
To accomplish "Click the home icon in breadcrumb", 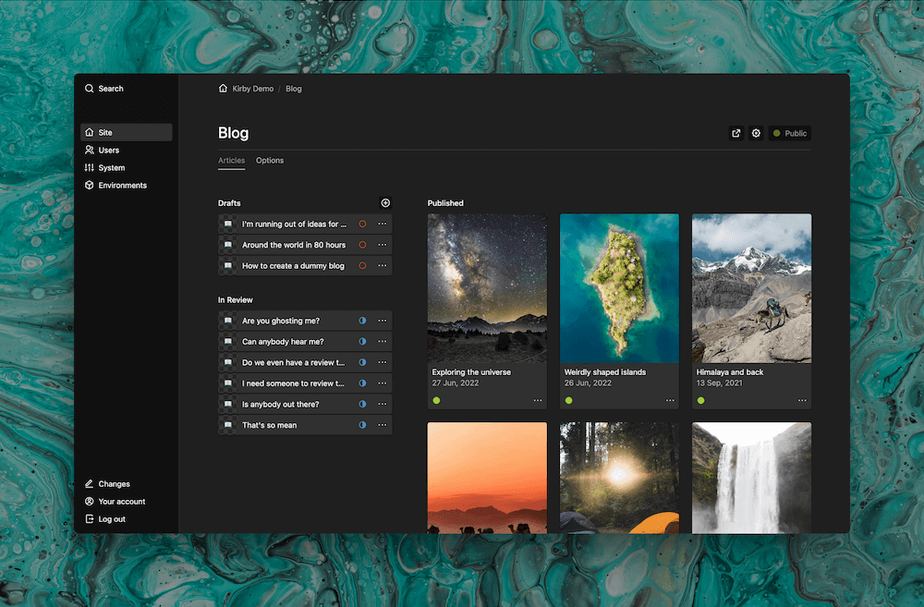I will coord(223,89).
